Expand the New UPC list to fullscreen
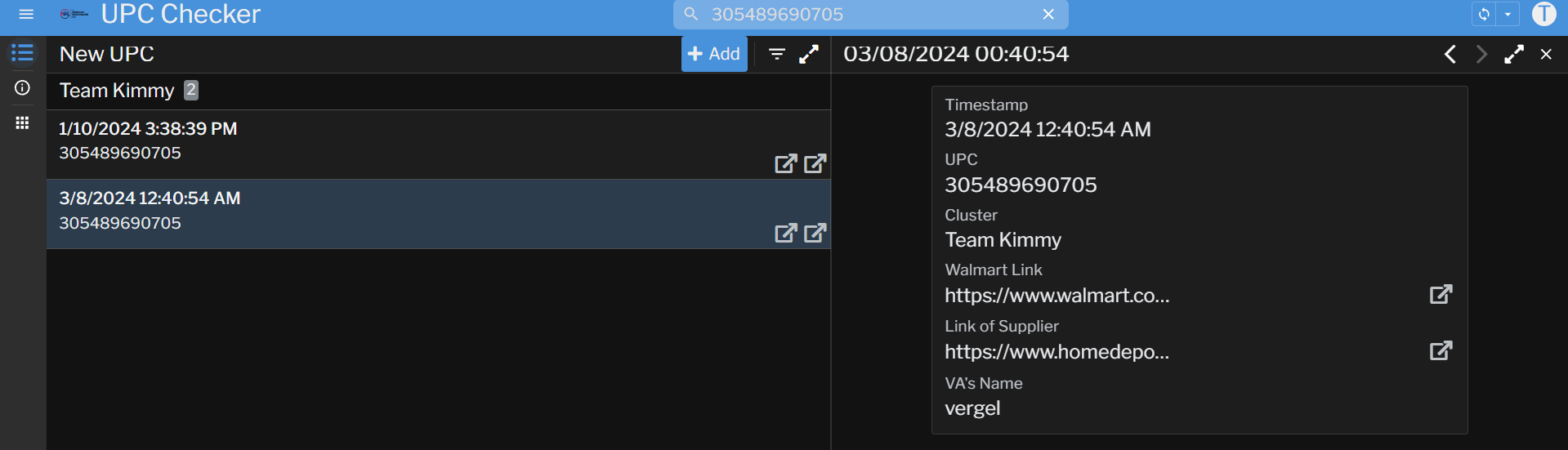 click(809, 54)
